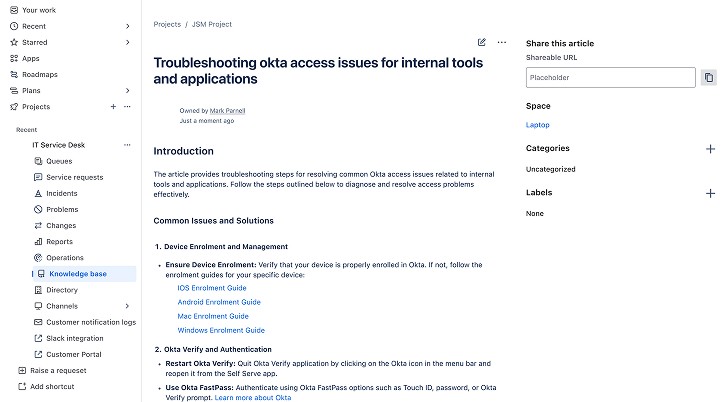Image resolution: width=725 pixels, height=402 pixels.
Task: Click the Problems icon
Action: [x=38, y=210]
